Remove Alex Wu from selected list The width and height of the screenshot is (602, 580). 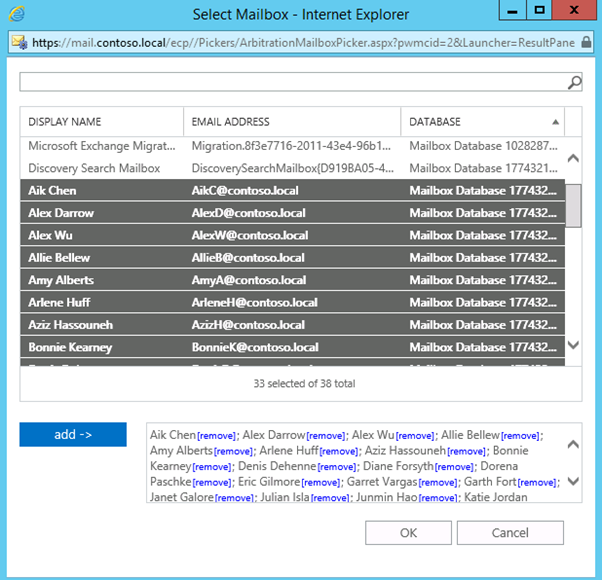415,436
